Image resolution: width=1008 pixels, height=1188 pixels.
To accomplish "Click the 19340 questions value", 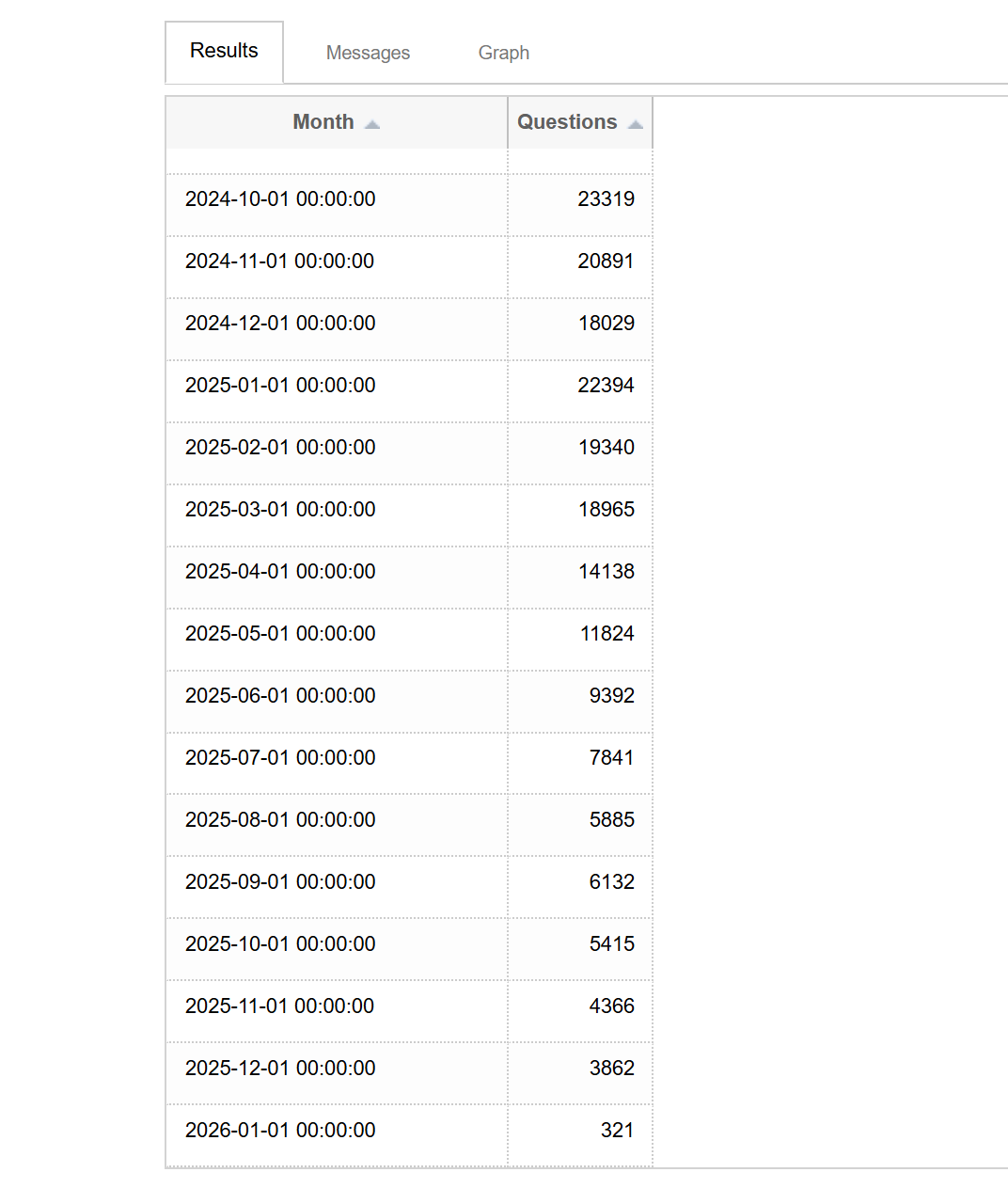I will (606, 448).
